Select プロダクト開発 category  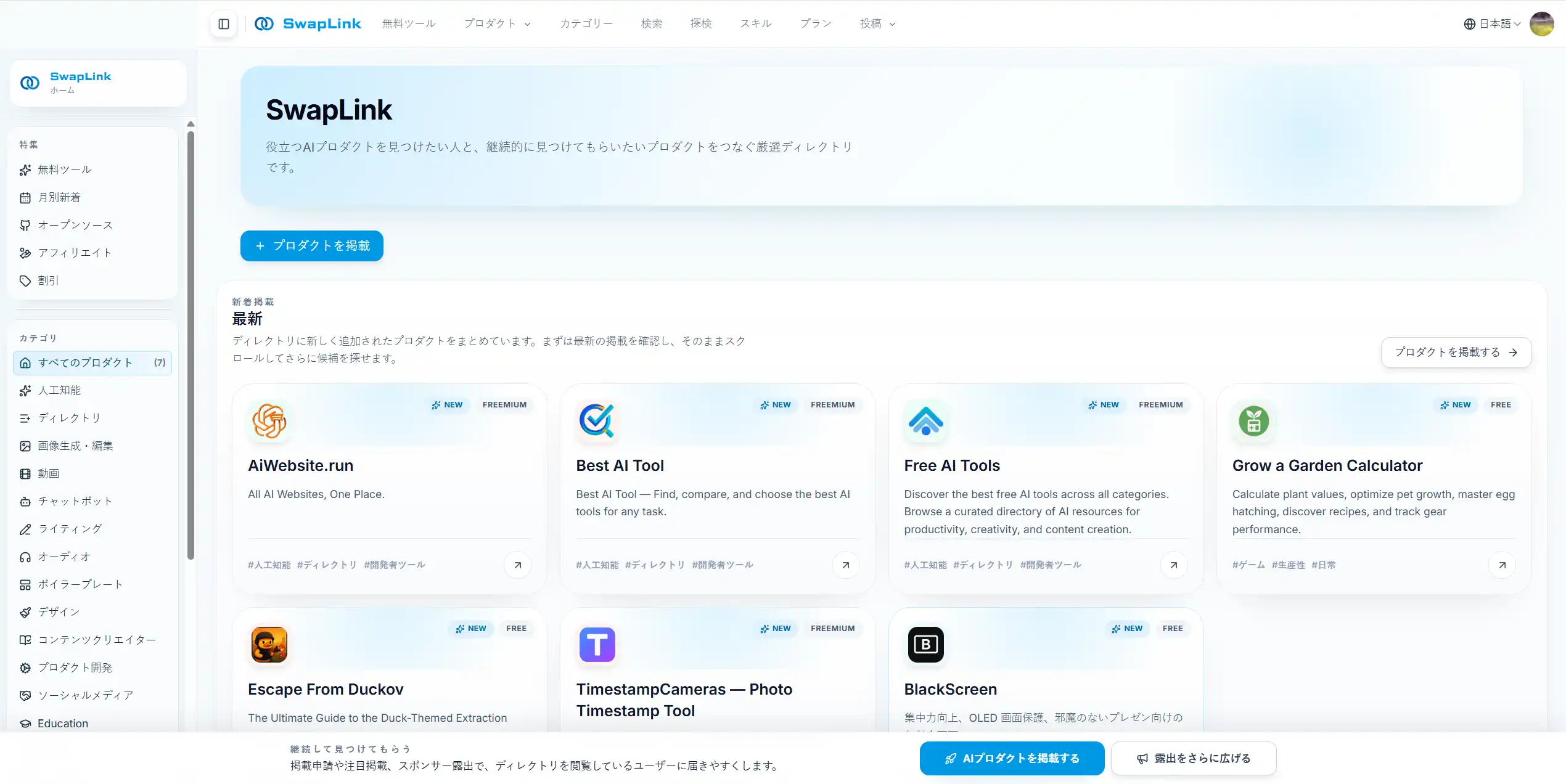pos(92,668)
